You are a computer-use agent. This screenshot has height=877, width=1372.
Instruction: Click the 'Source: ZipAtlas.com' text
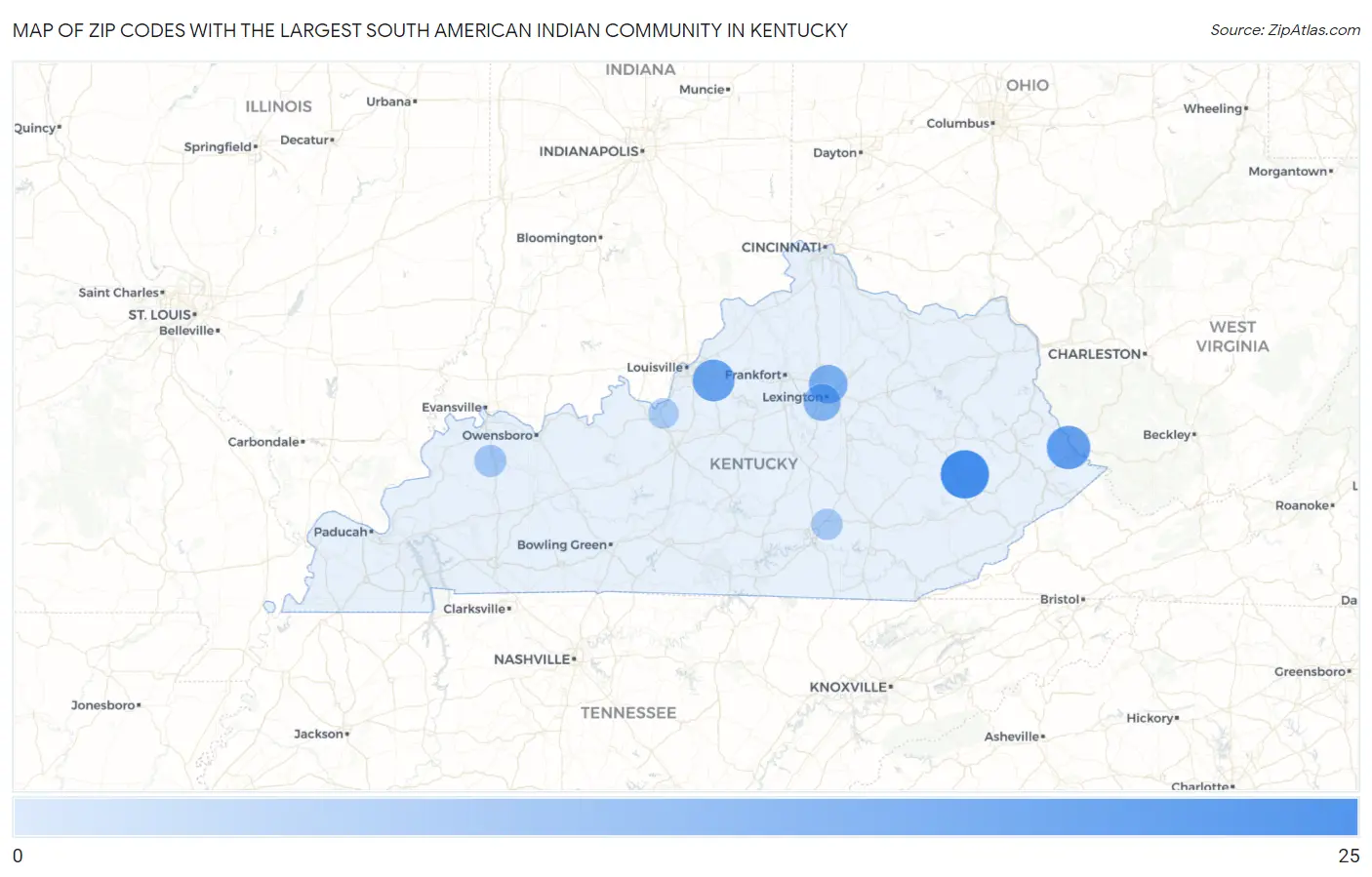[x=1285, y=30]
